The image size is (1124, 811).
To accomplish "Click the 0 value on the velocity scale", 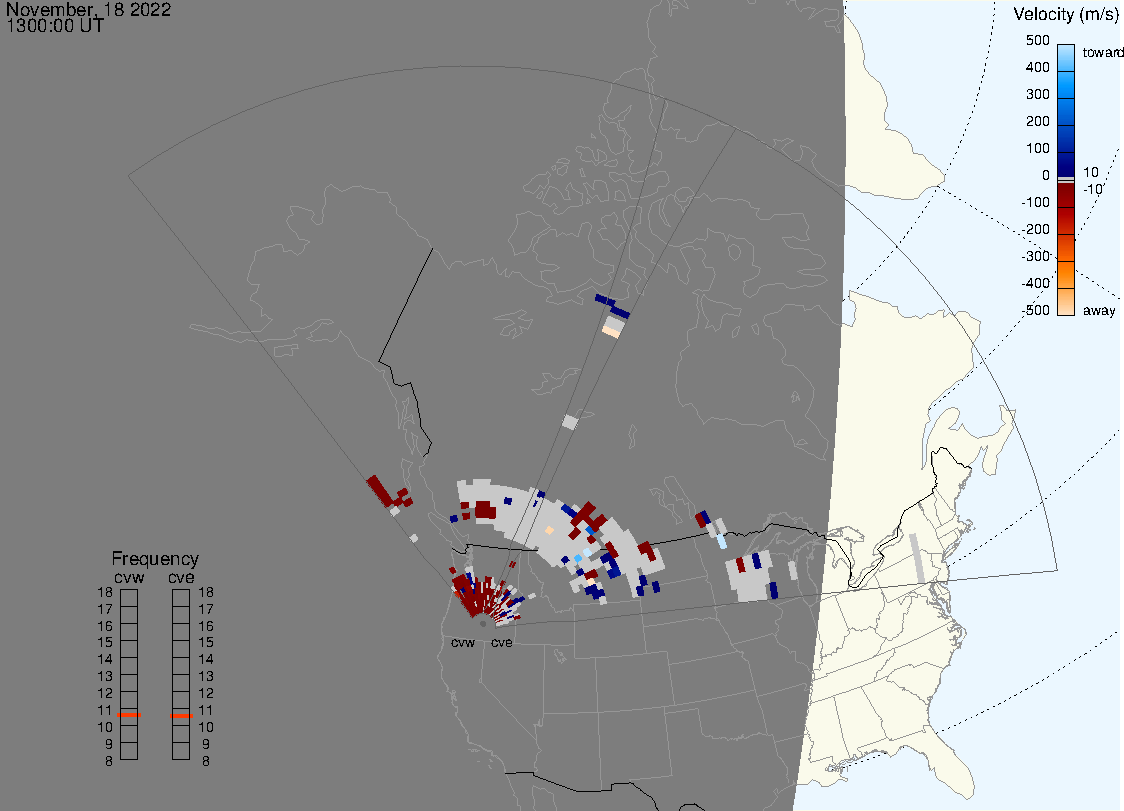I will click(x=1046, y=175).
